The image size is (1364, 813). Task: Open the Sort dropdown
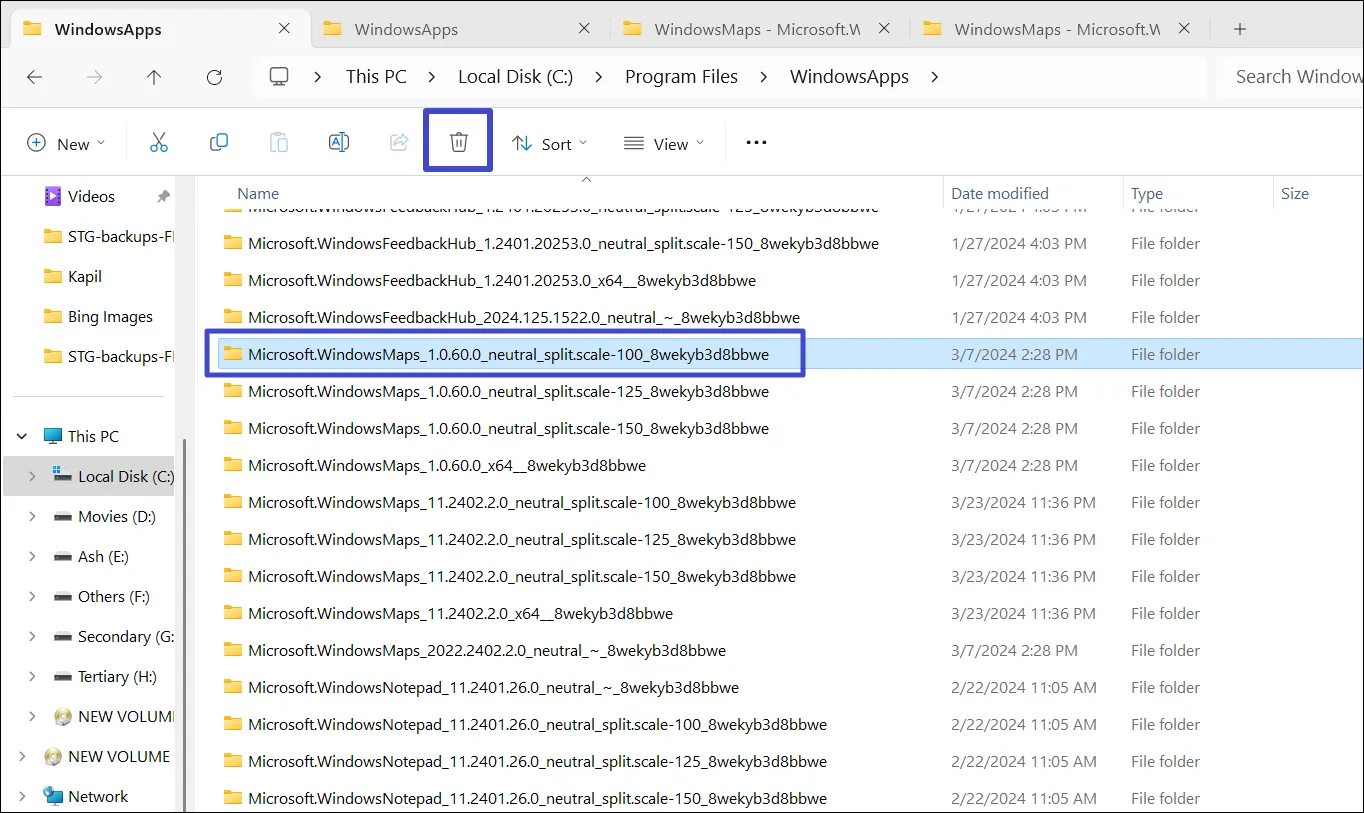coord(549,143)
